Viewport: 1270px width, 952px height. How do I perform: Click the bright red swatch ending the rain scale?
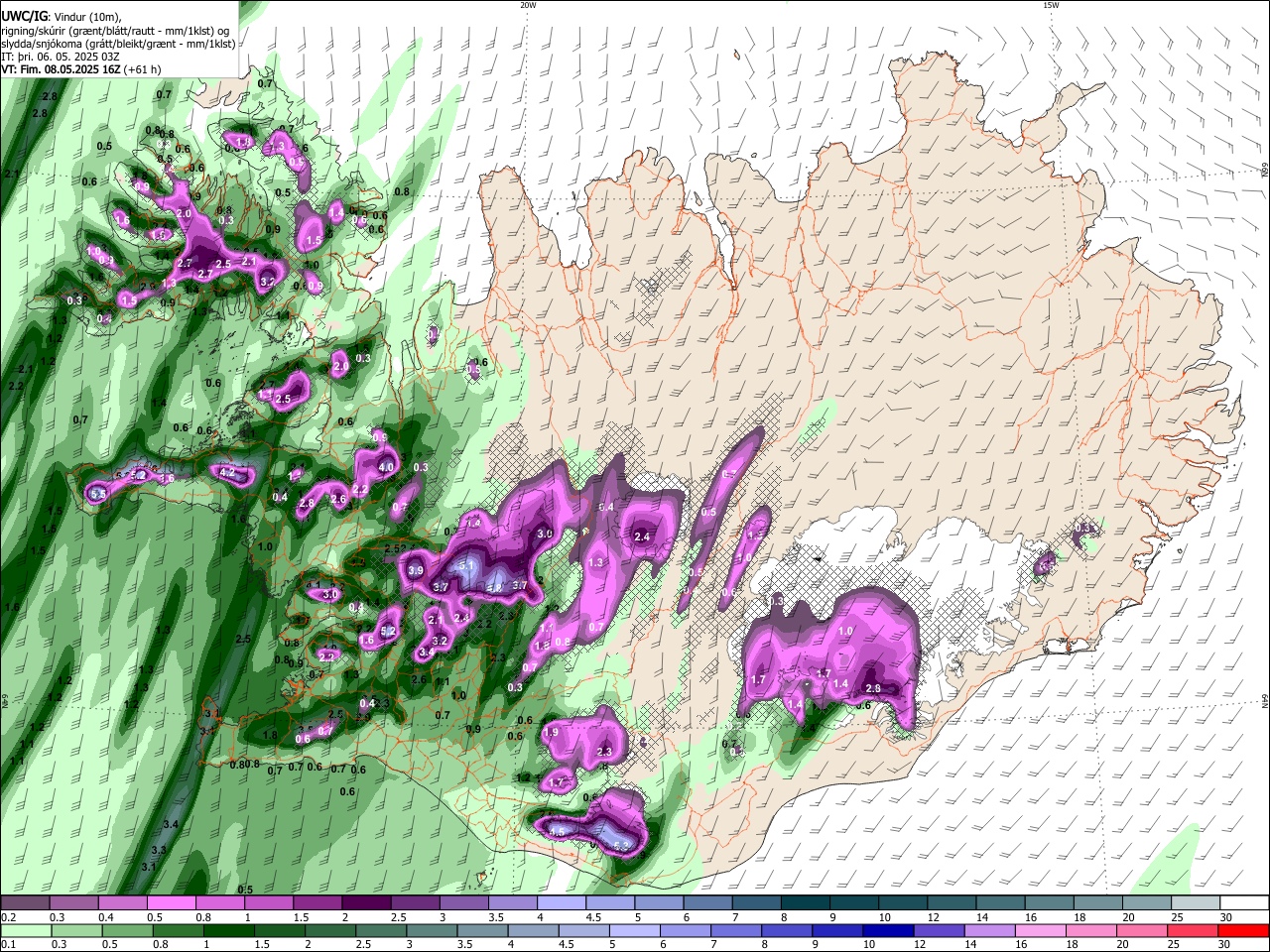[x=1244, y=930]
